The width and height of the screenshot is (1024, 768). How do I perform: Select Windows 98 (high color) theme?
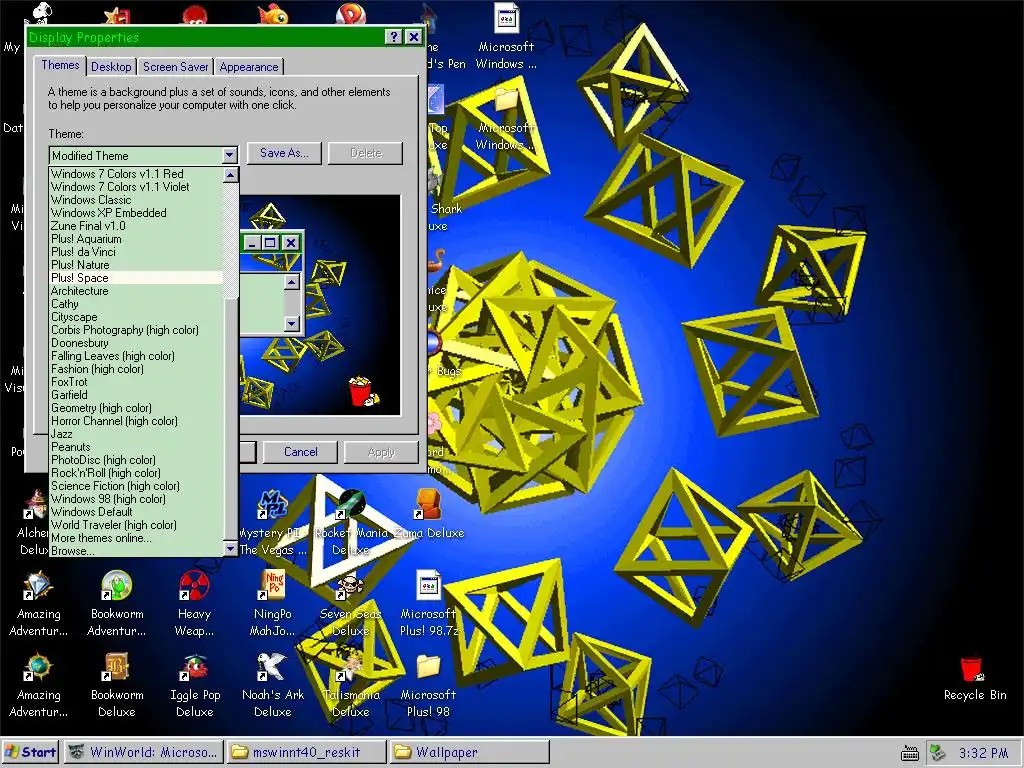click(136, 499)
